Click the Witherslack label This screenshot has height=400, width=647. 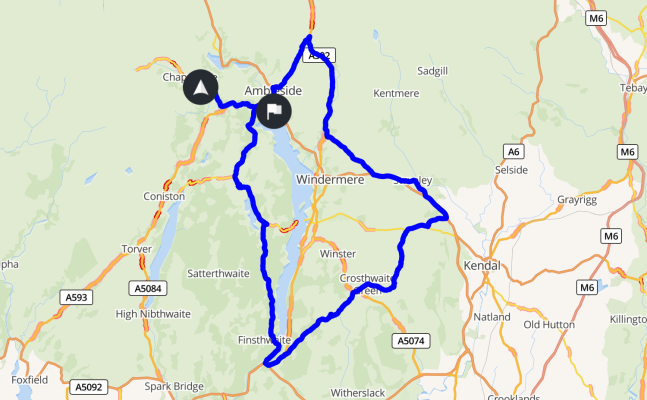[358, 393]
